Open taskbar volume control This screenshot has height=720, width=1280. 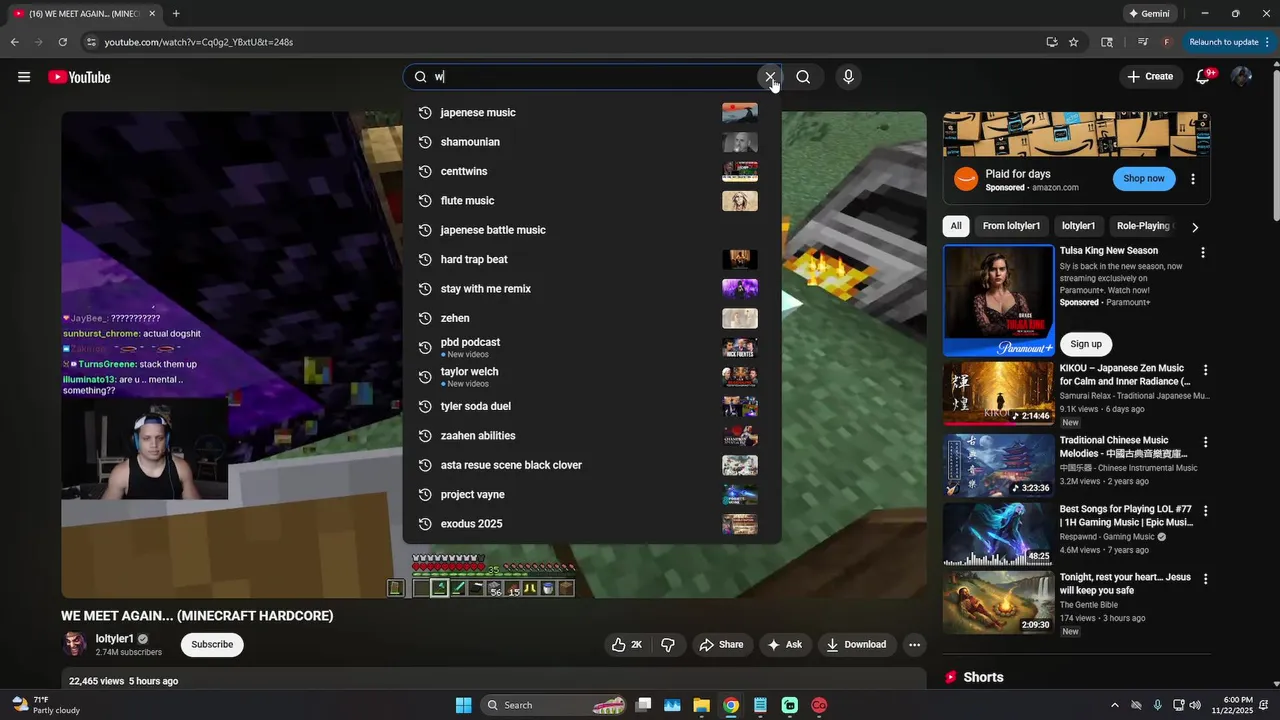click(x=1195, y=705)
